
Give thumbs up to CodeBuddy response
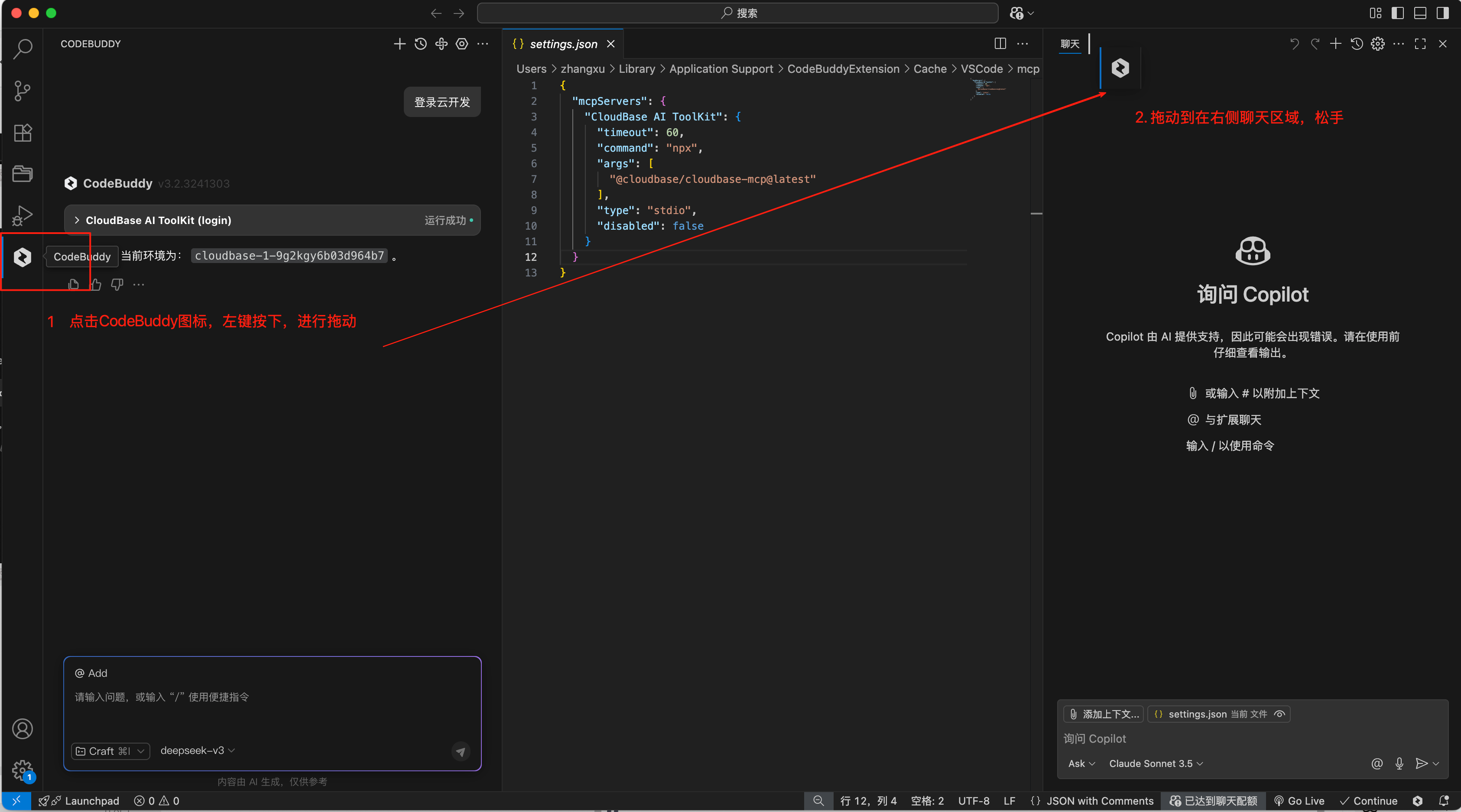coord(95,285)
